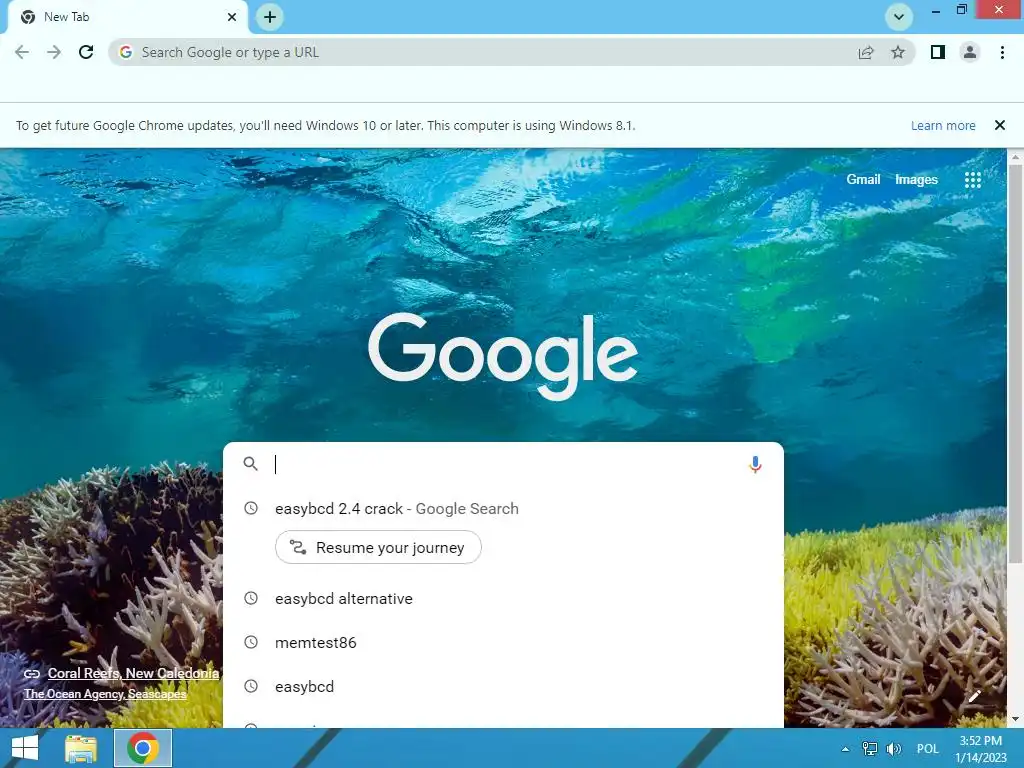The height and width of the screenshot is (768, 1024).
Task: Start voice search with the microphone
Action: (x=755, y=464)
